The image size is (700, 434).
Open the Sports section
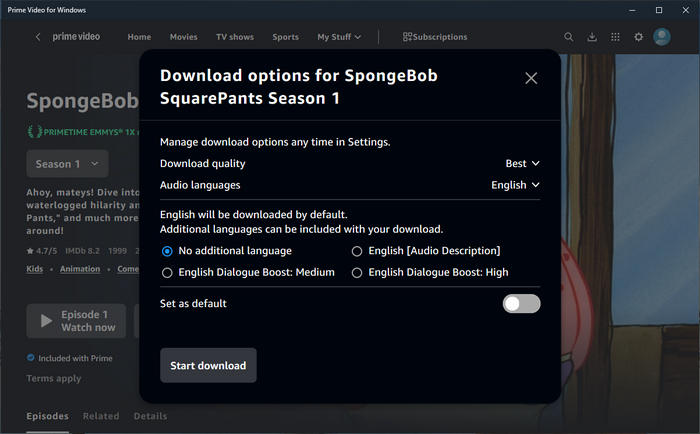286,37
